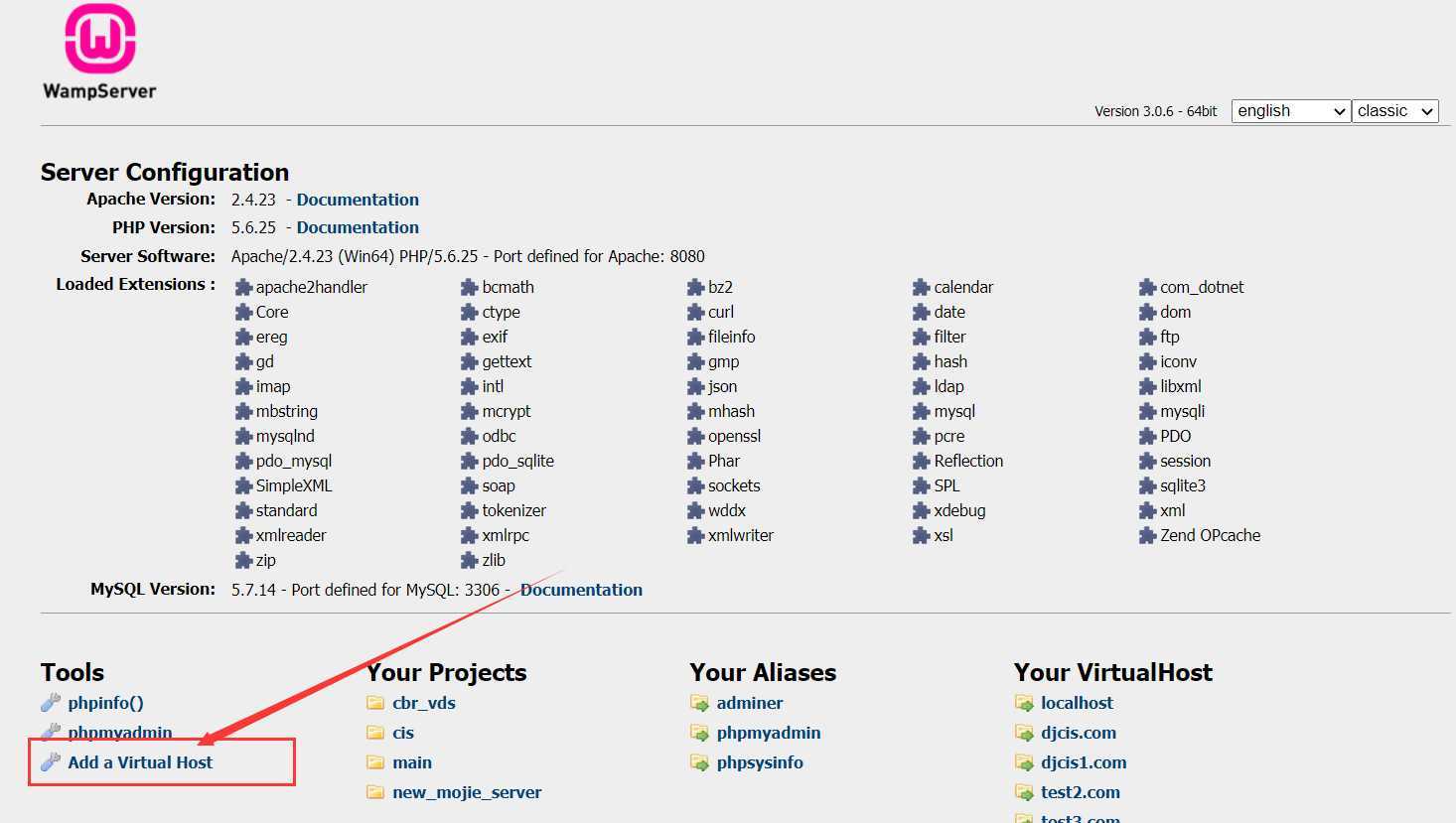This screenshot has height=823, width=1456.
Task: Open the localhost virtual host
Action: click(x=1077, y=703)
